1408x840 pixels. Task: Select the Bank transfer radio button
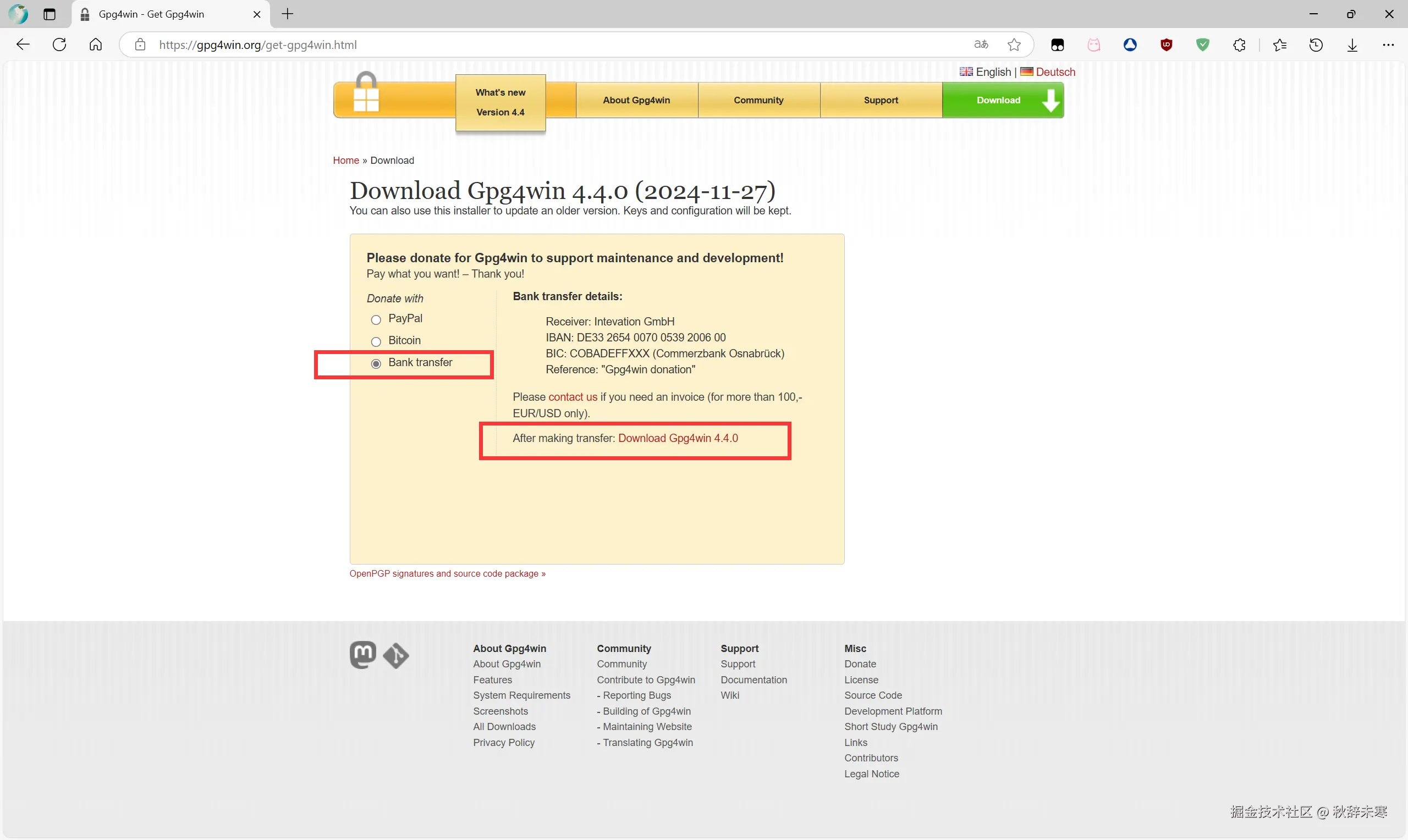[376, 363]
